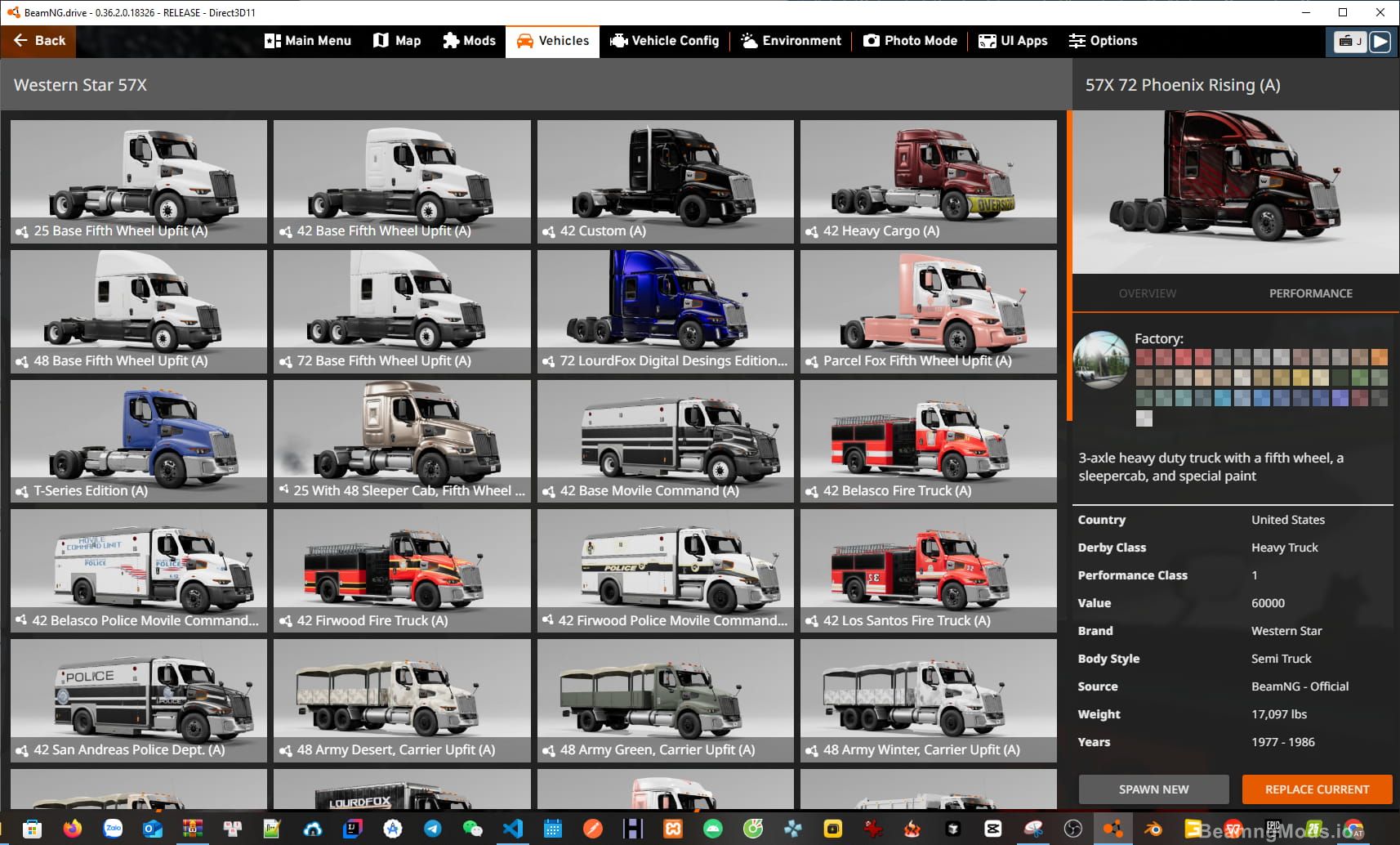This screenshot has height=845, width=1400.
Task: Click the 'United States' country value
Action: [x=1288, y=520]
